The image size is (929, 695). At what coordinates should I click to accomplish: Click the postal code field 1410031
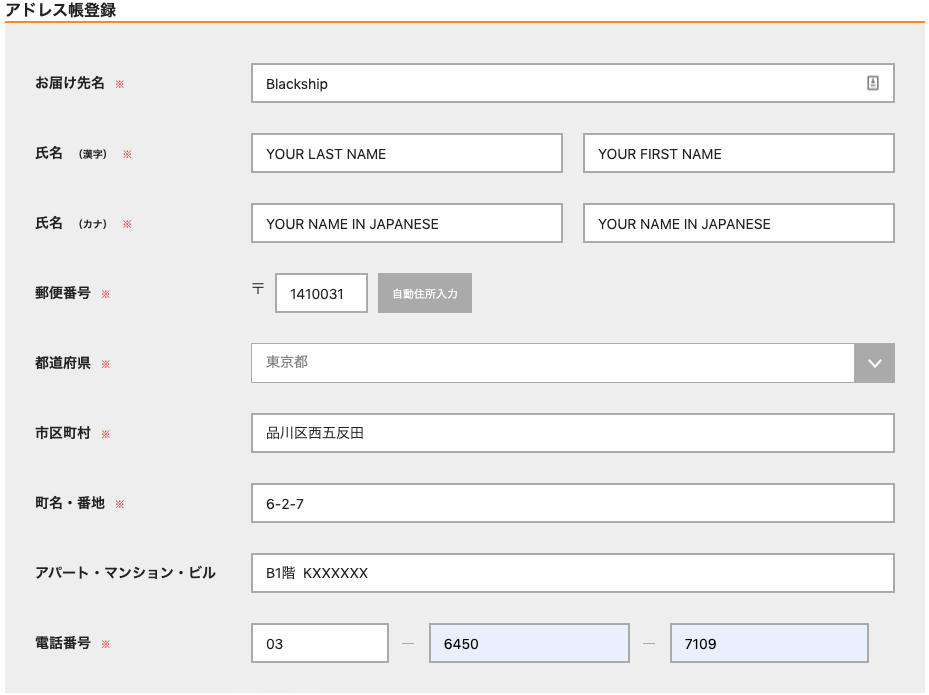(x=321, y=293)
